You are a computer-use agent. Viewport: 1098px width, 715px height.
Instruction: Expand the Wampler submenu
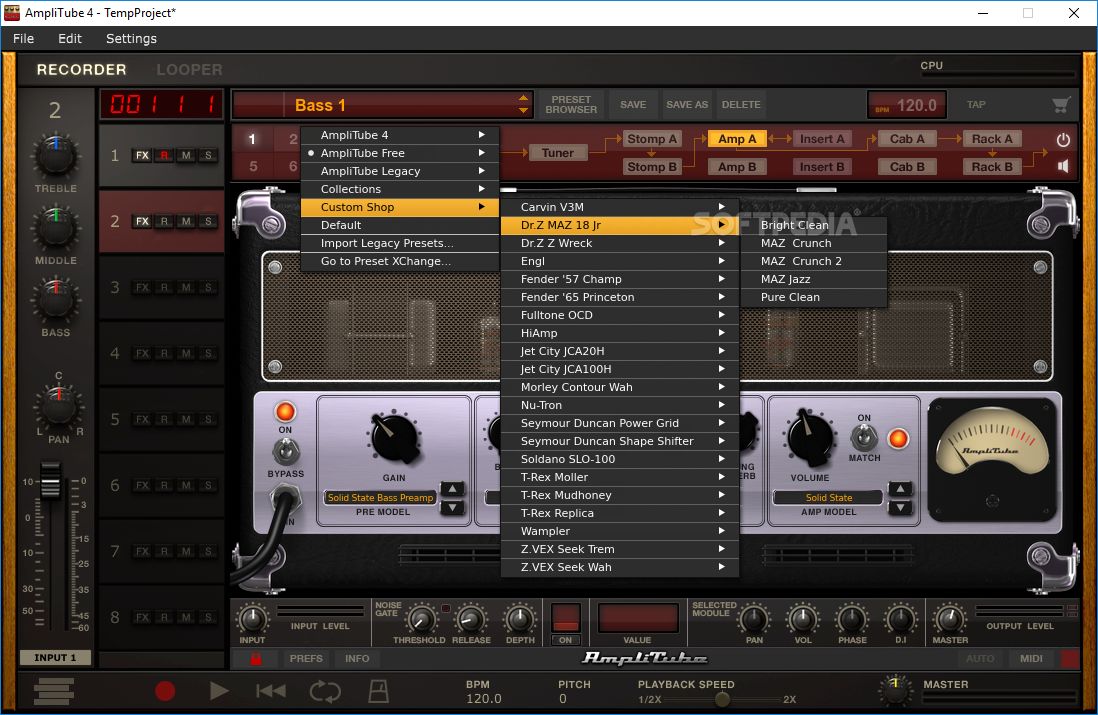coord(620,531)
